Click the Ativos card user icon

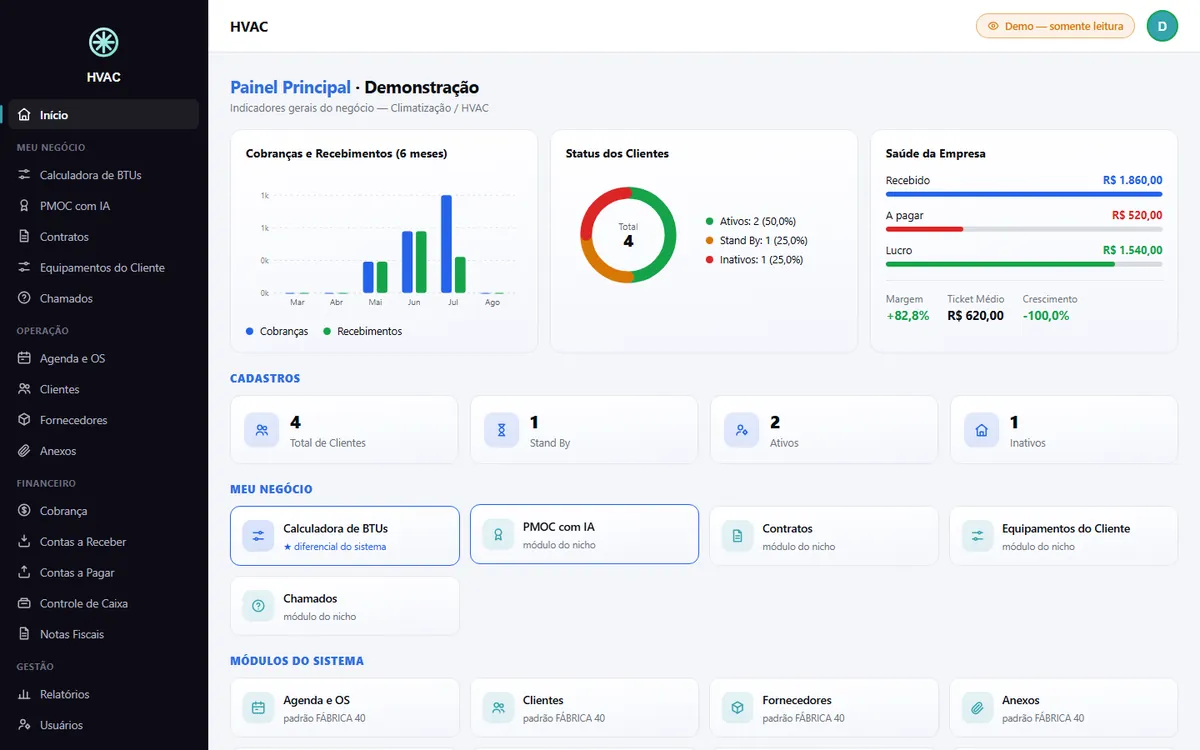click(741, 430)
